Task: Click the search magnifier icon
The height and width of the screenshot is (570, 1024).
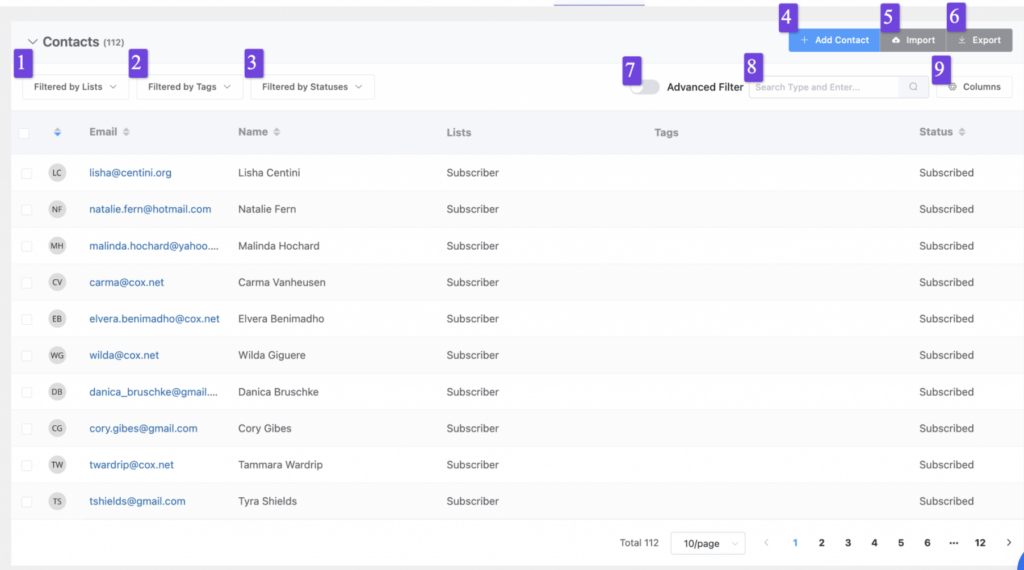Action: point(913,87)
